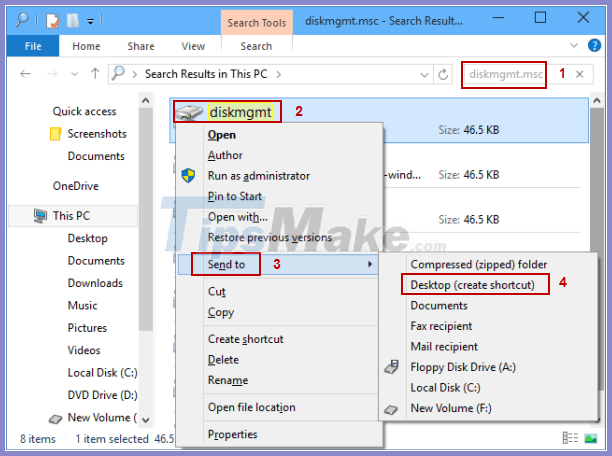This screenshot has width=612, height=456.
Task: Open the recent locations dropdown arrow
Action: (74, 74)
